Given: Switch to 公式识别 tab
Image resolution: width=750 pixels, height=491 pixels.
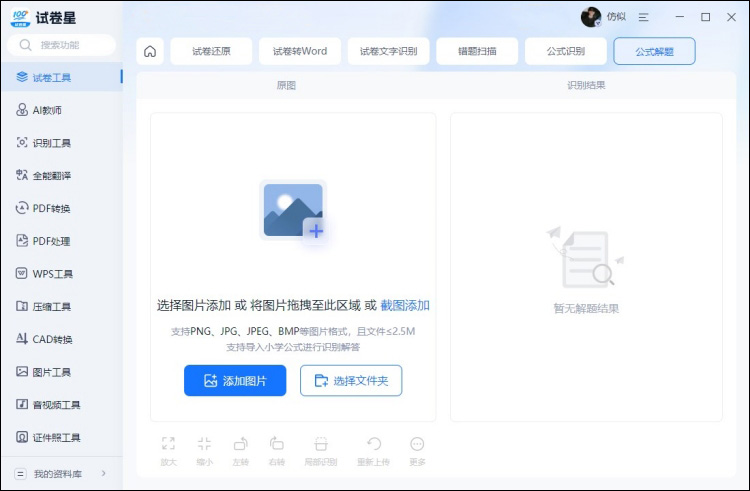Looking at the screenshot, I should pyautogui.click(x=566, y=51).
